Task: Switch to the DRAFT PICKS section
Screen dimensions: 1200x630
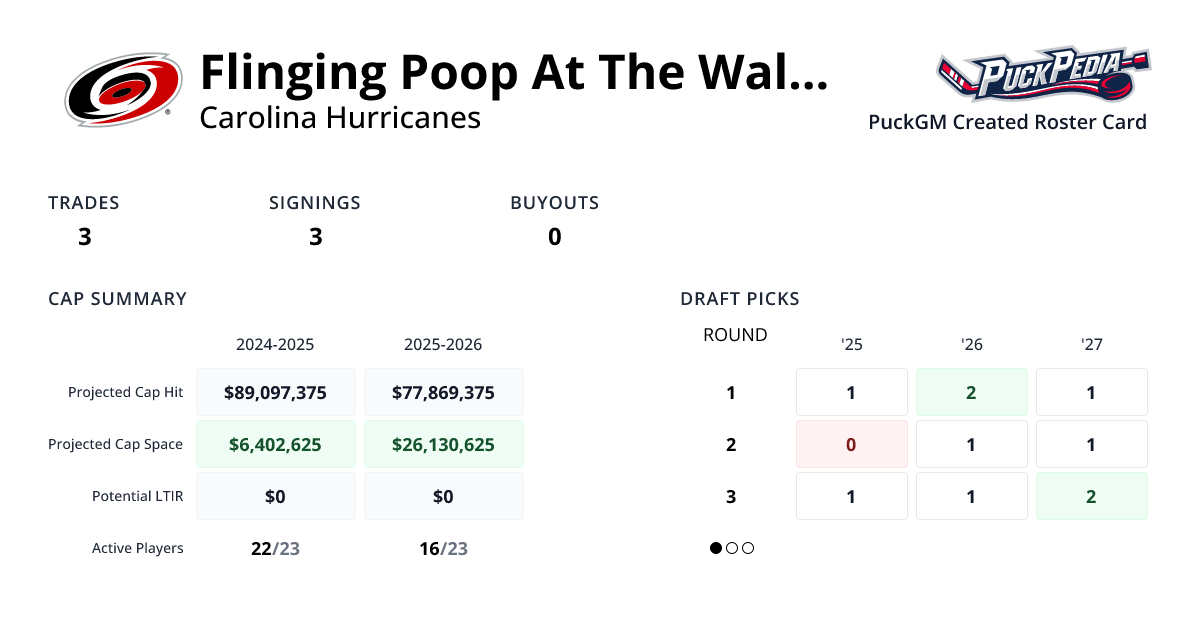Action: pos(740,298)
